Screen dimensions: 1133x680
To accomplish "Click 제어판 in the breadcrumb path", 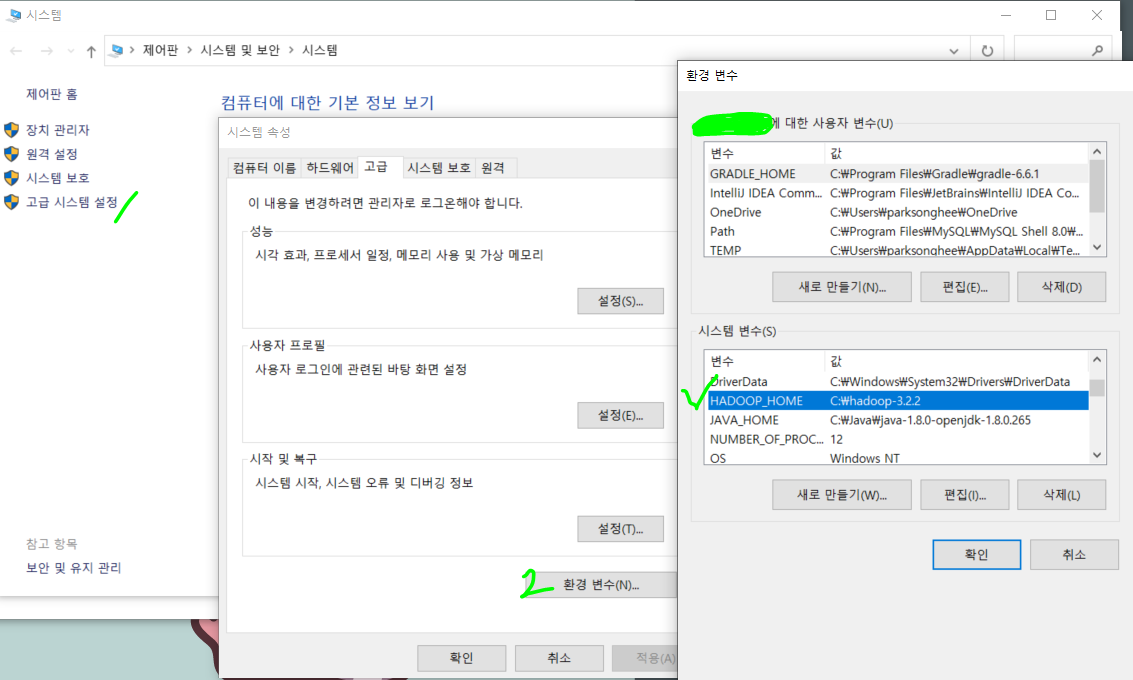I will click(160, 50).
